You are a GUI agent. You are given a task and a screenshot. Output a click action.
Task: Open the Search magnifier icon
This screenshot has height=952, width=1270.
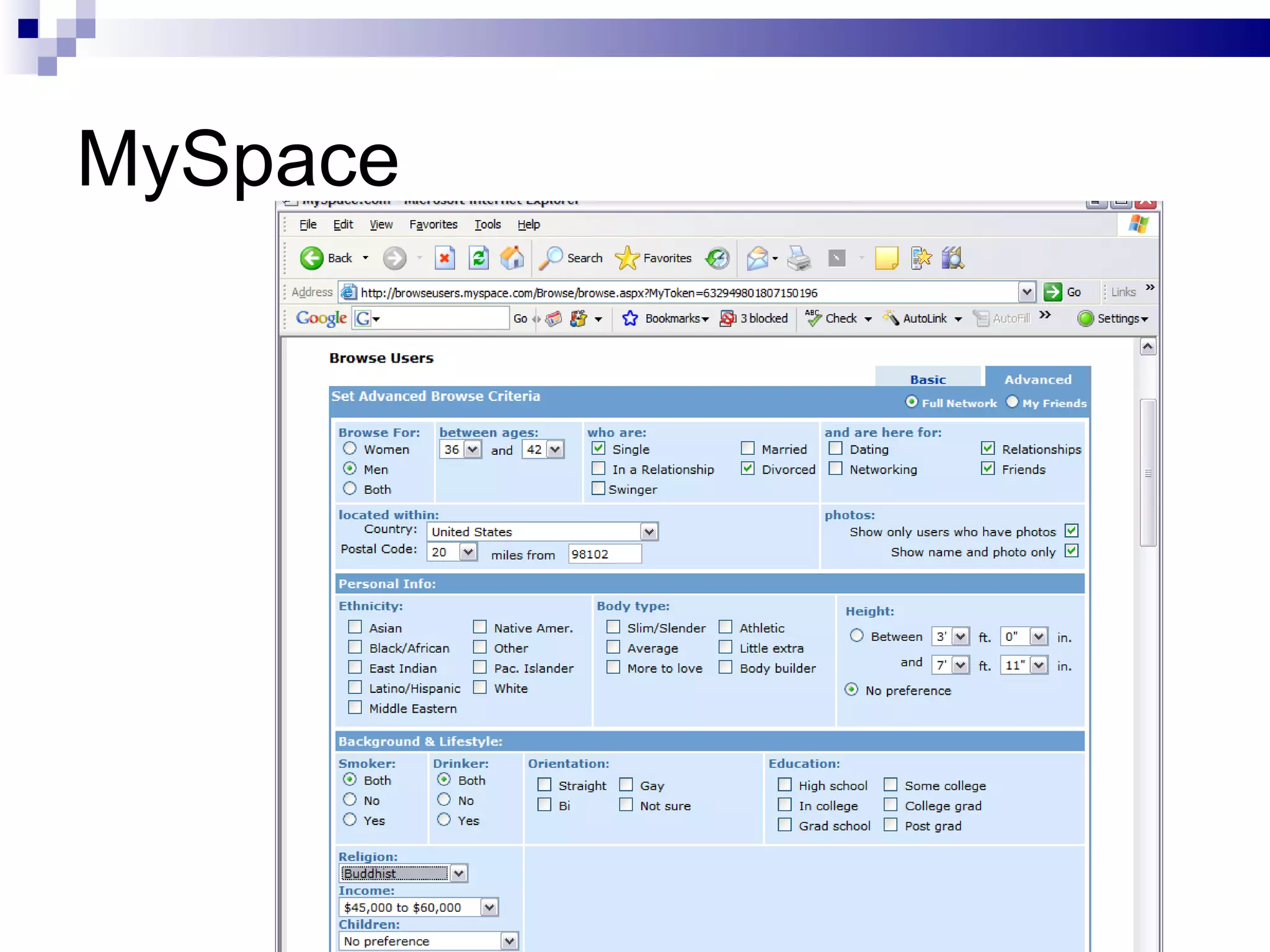click(x=551, y=258)
